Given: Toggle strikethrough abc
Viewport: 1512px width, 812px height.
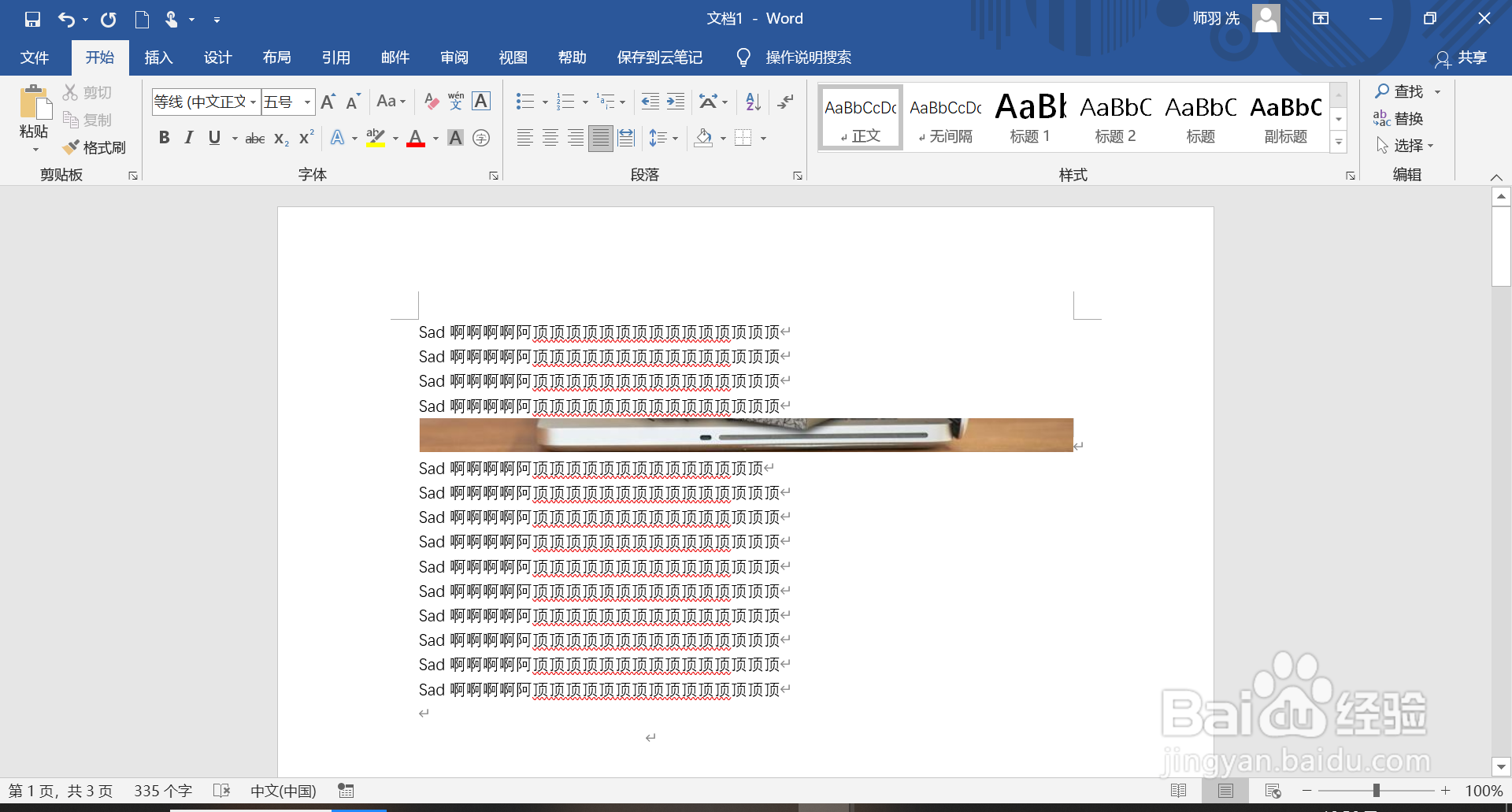Looking at the screenshot, I should [x=255, y=139].
